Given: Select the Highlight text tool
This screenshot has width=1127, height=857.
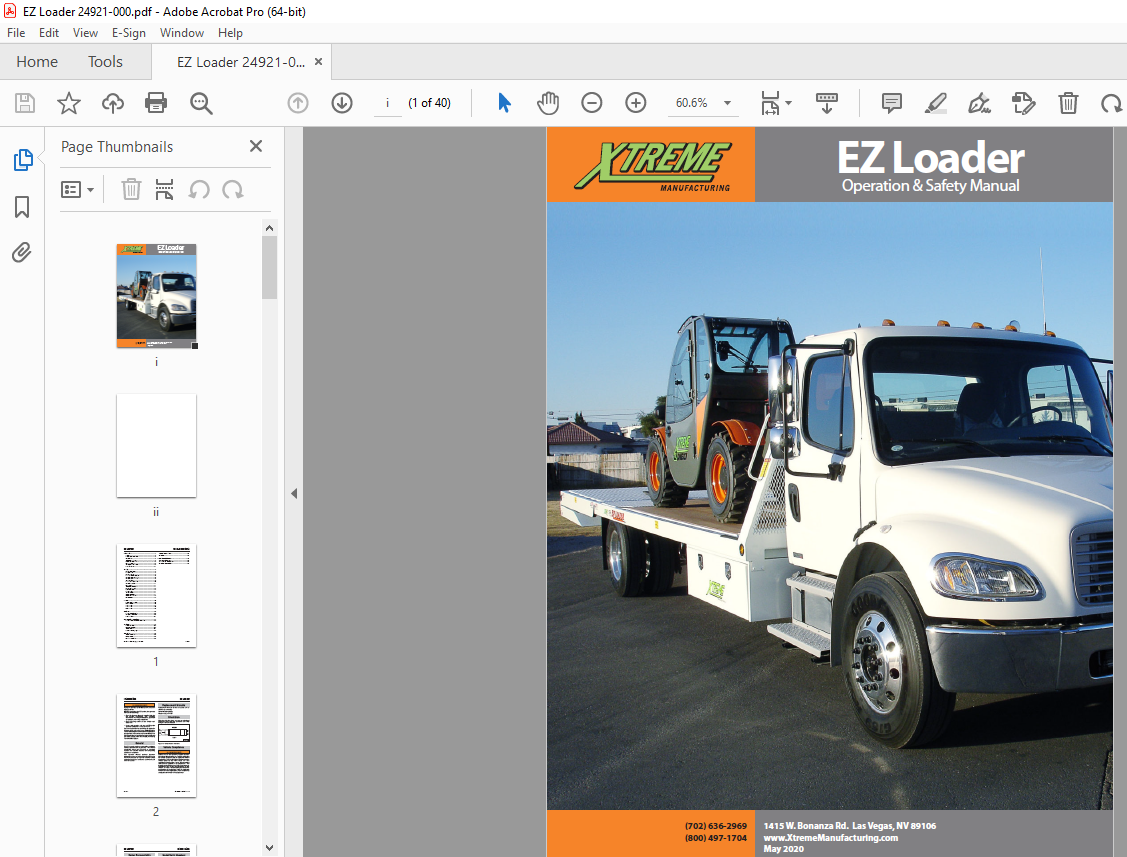Looking at the screenshot, I should pyautogui.click(x=935, y=103).
